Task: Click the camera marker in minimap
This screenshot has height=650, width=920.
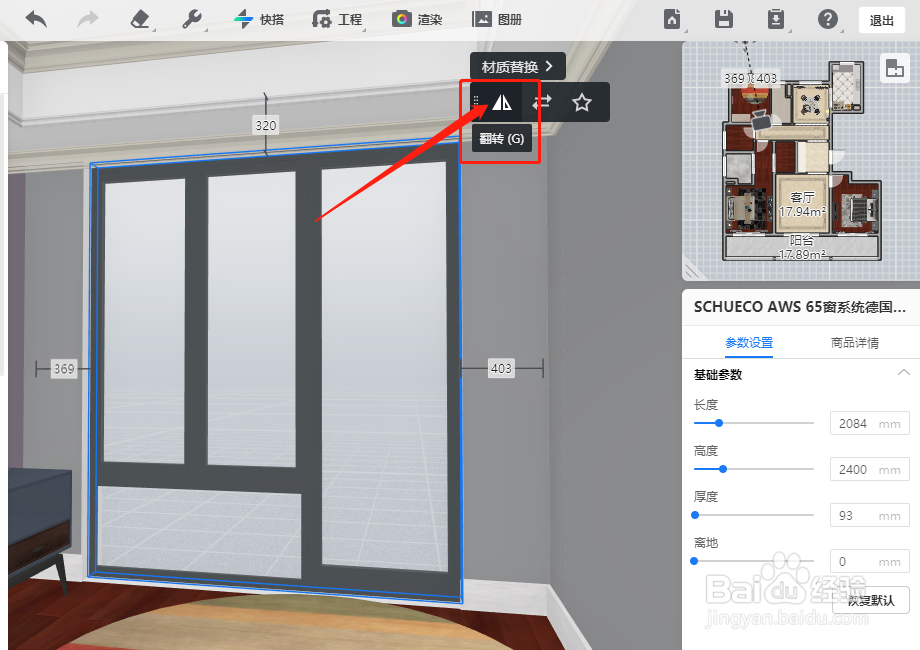Action: point(761,120)
